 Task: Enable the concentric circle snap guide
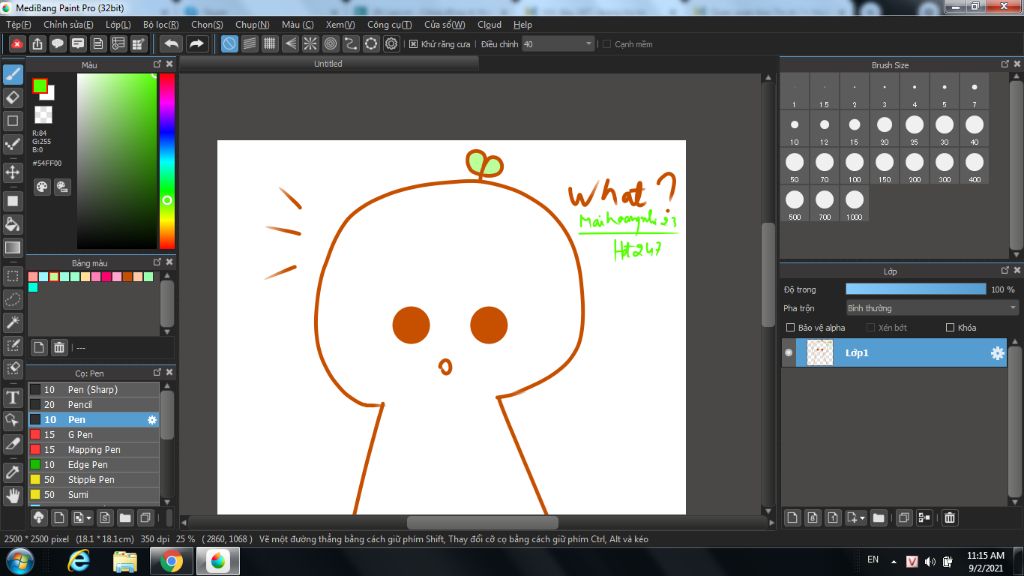click(x=330, y=44)
